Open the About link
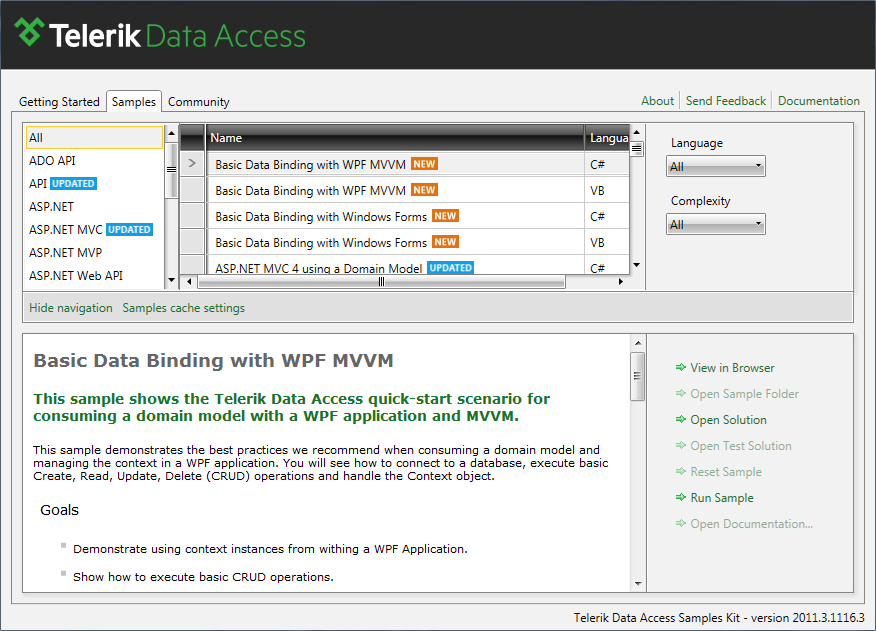 point(657,101)
